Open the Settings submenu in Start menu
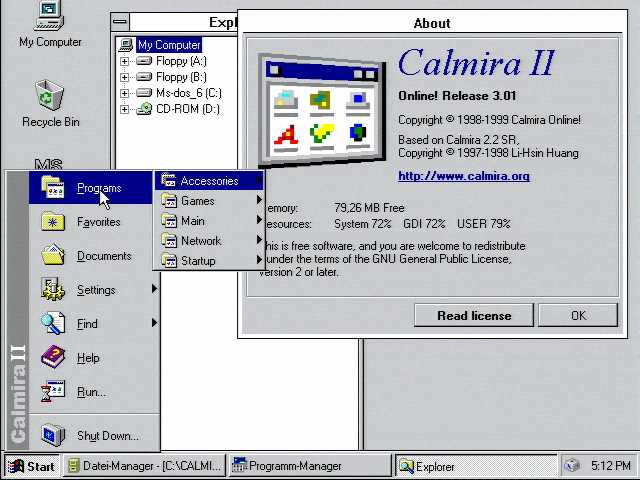640x480 pixels. 96,290
